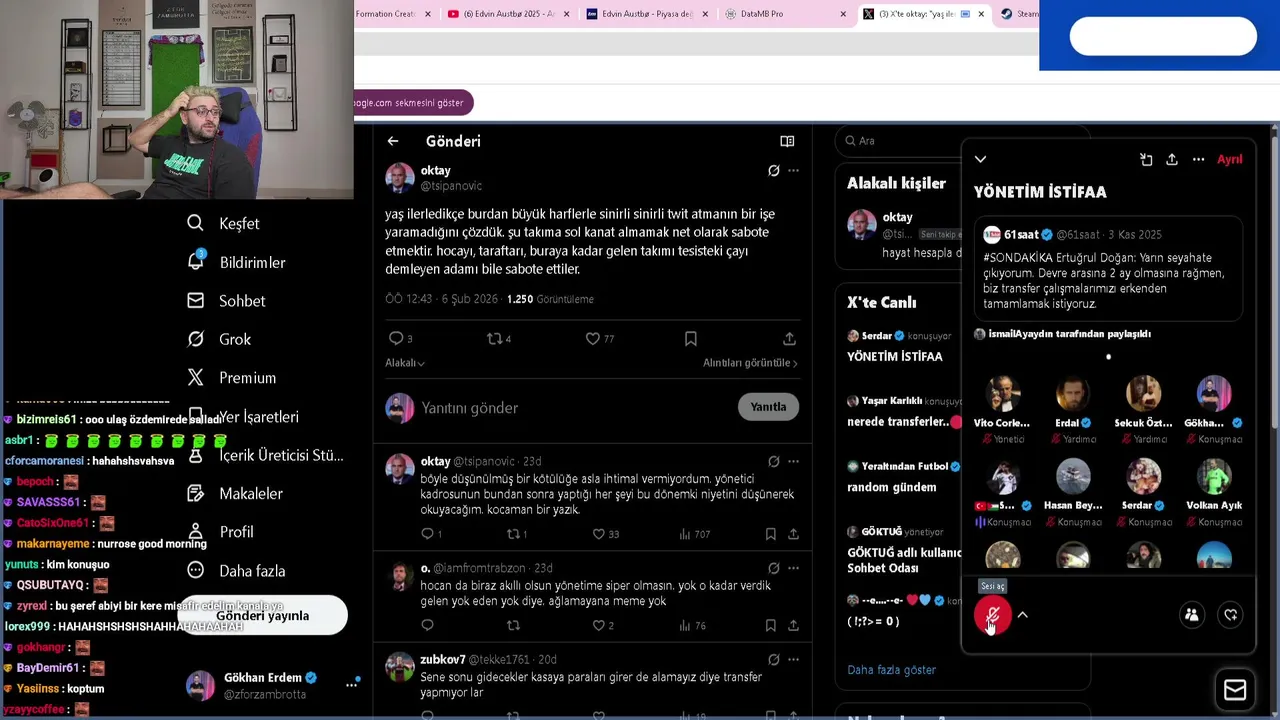Share the YÖNETİM İSTİFAA space

1172,160
